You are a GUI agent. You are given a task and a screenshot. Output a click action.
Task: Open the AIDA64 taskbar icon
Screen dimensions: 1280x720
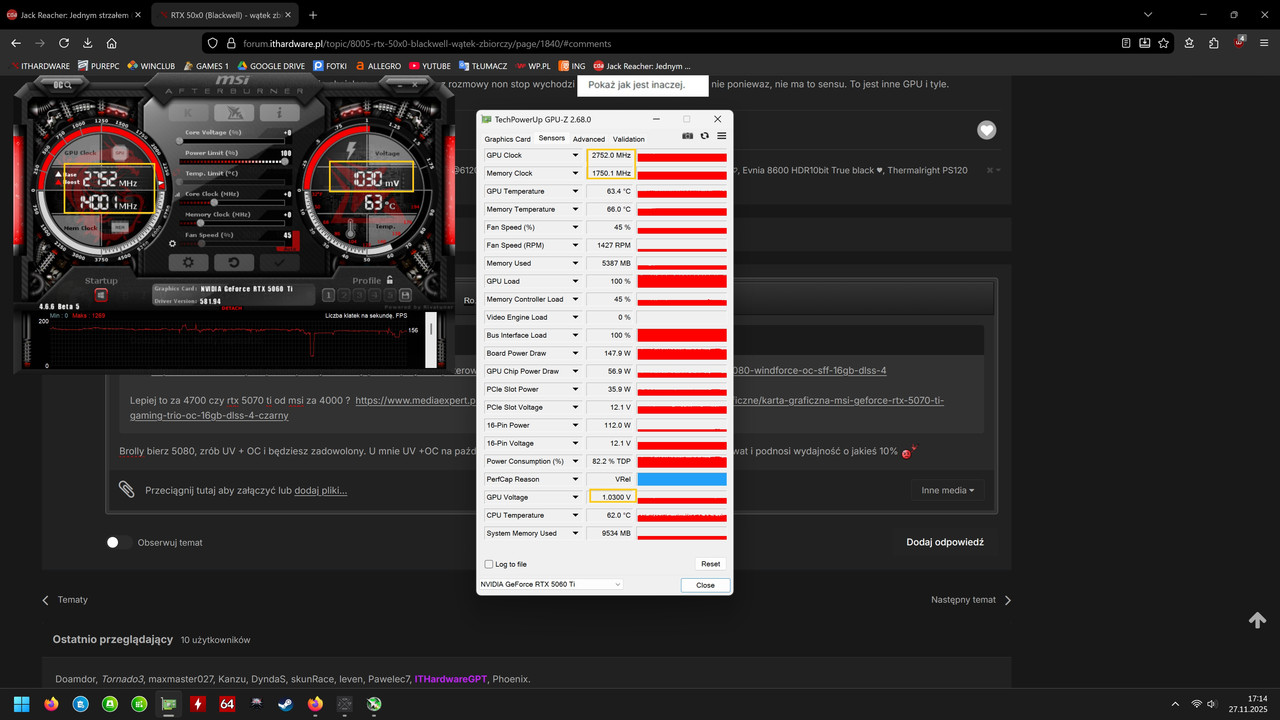pyautogui.click(x=227, y=704)
